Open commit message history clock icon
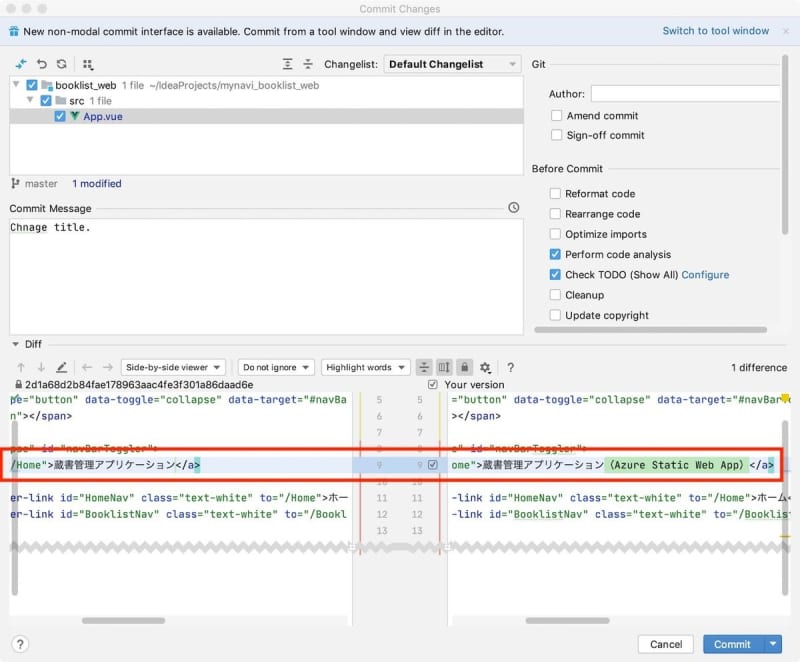800x662 pixels. (x=514, y=208)
